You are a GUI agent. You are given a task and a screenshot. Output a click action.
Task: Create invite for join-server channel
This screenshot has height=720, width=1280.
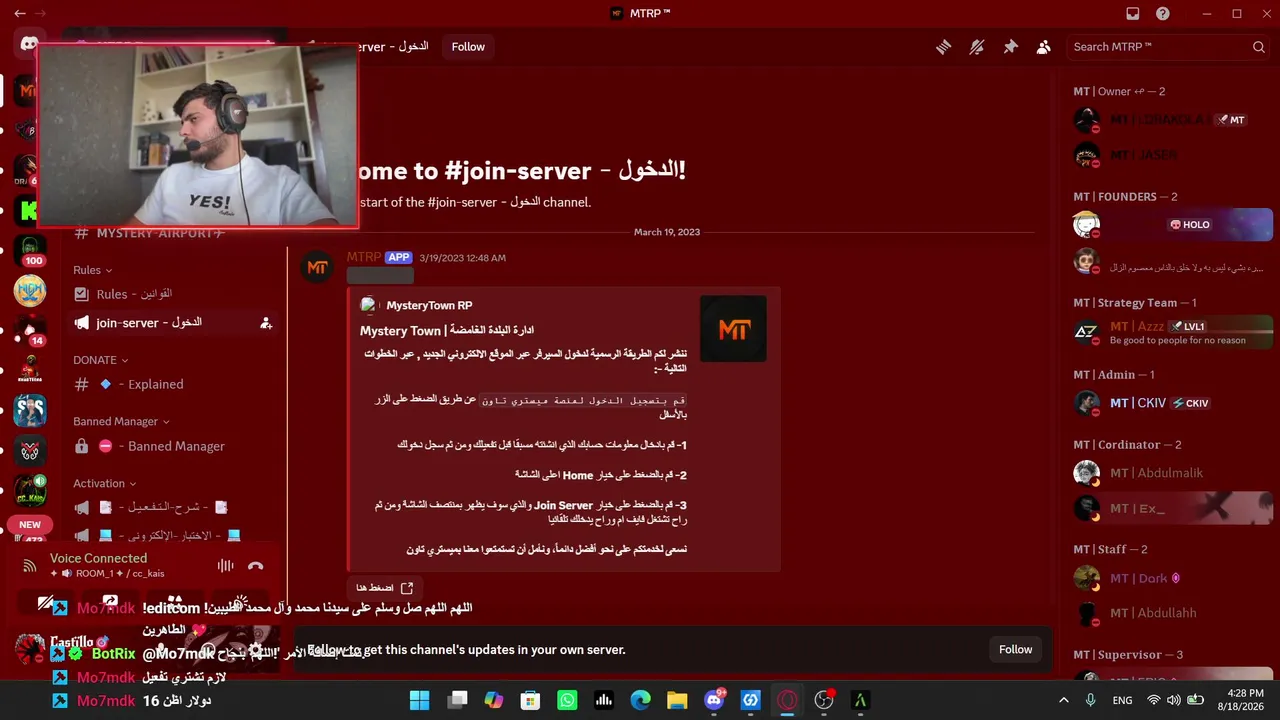coord(266,323)
